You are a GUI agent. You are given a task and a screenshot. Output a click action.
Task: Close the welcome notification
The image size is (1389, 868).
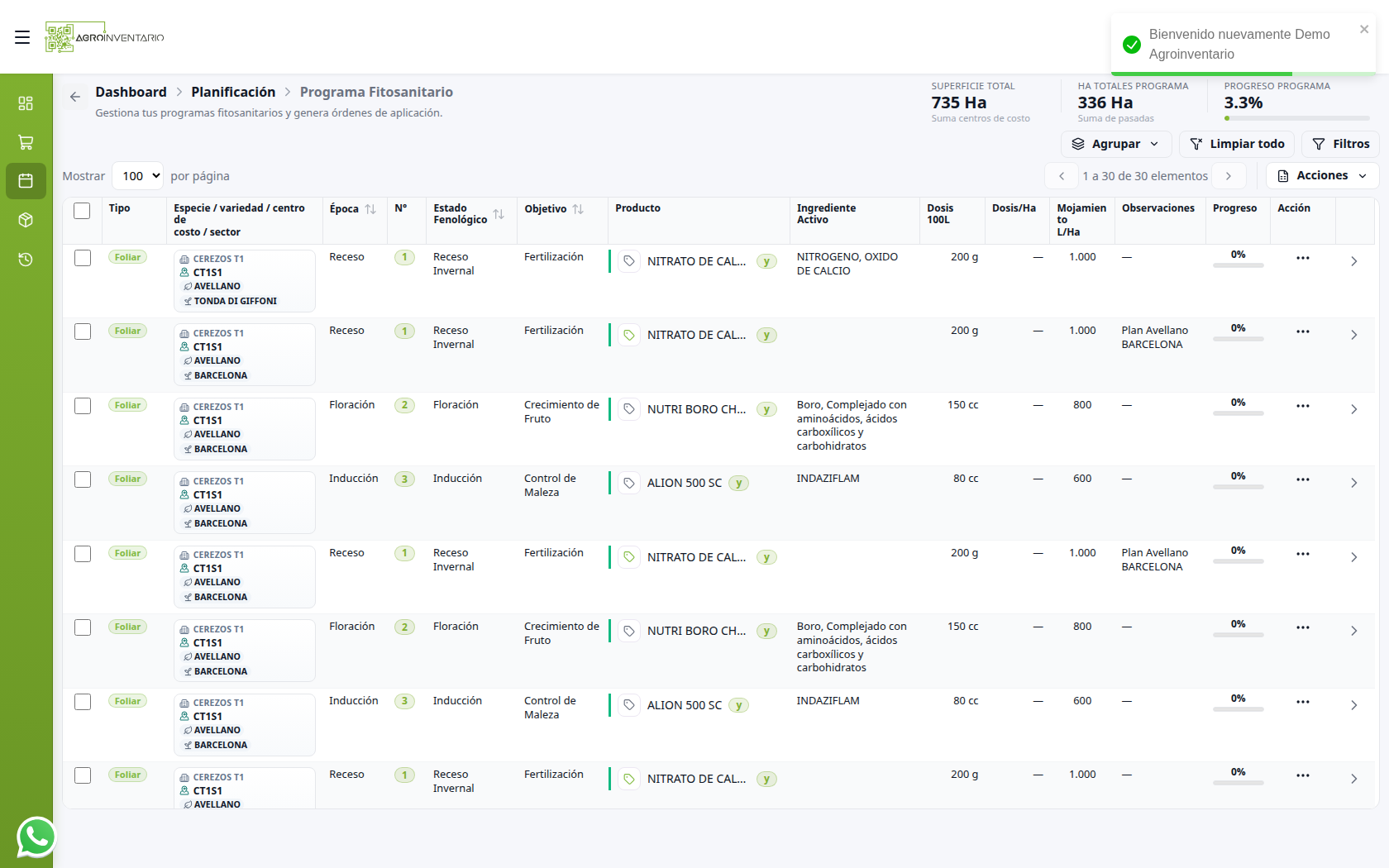(x=1364, y=29)
